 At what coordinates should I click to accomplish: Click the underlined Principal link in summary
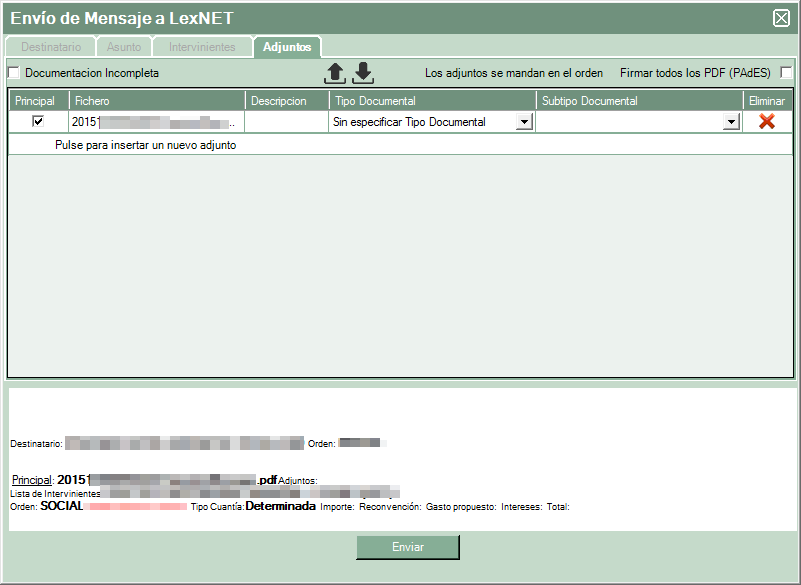32,480
